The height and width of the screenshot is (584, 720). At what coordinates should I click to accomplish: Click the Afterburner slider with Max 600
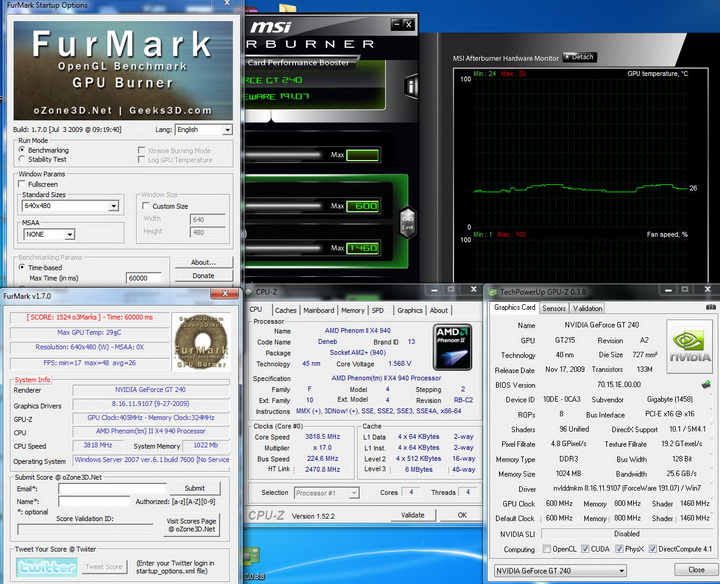(x=283, y=206)
